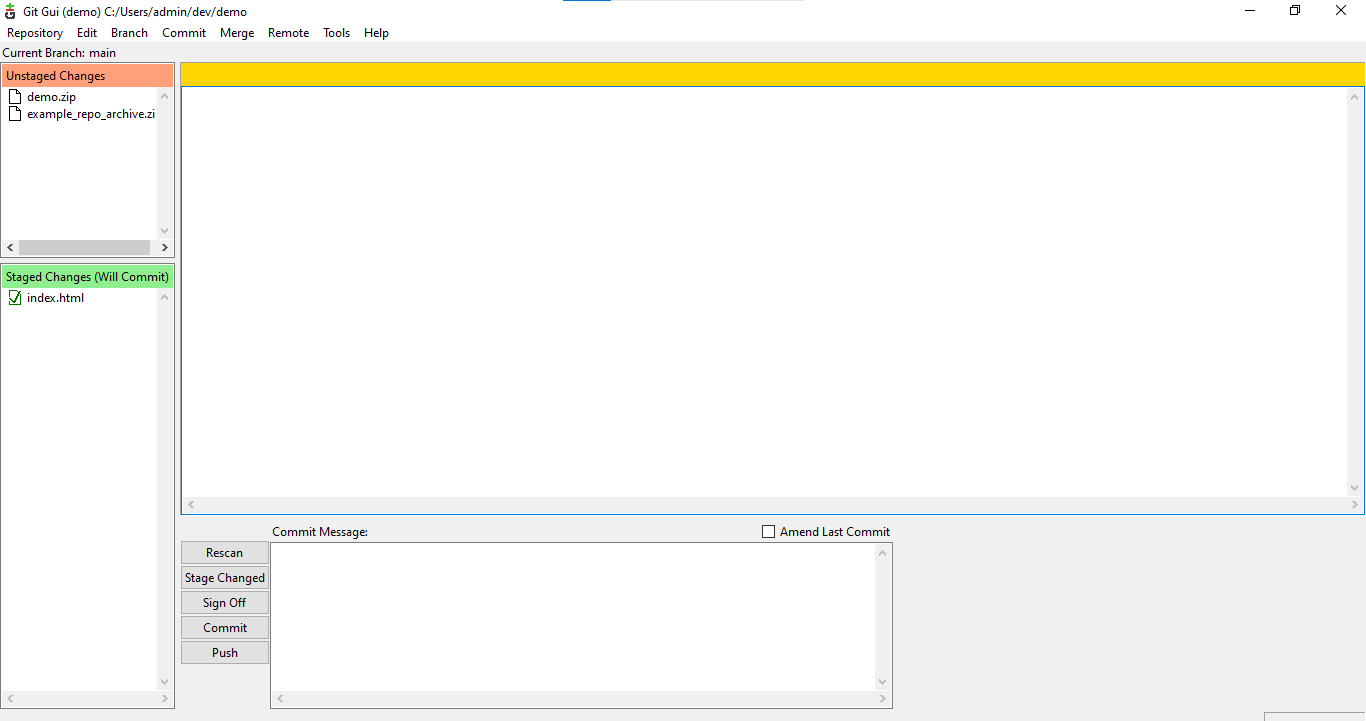Open the Branch menu
This screenshot has width=1366, height=721.
(x=129, y=33)
